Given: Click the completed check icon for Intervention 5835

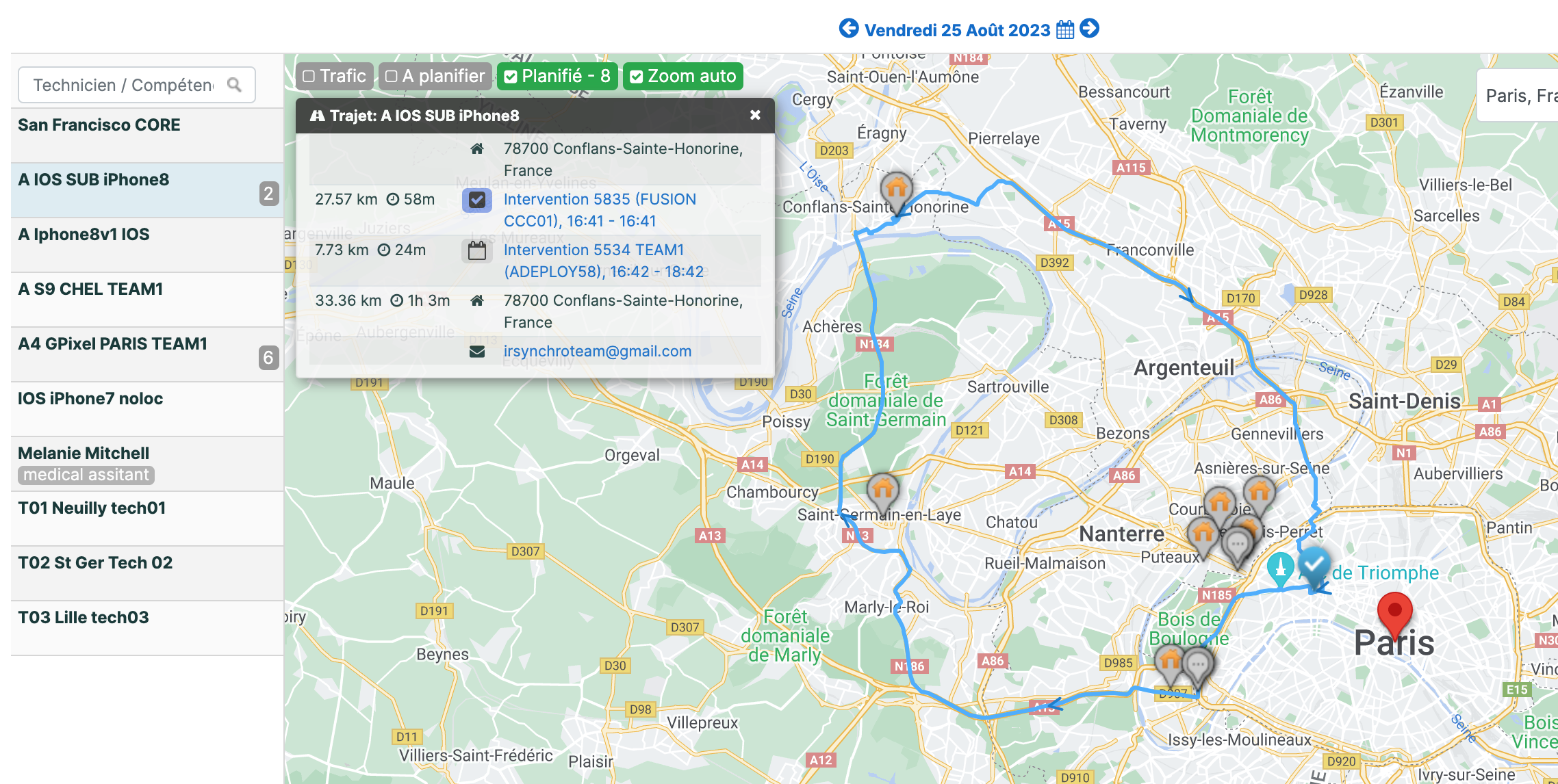Looking at the screenshot, I should click(x=477, y=200).
